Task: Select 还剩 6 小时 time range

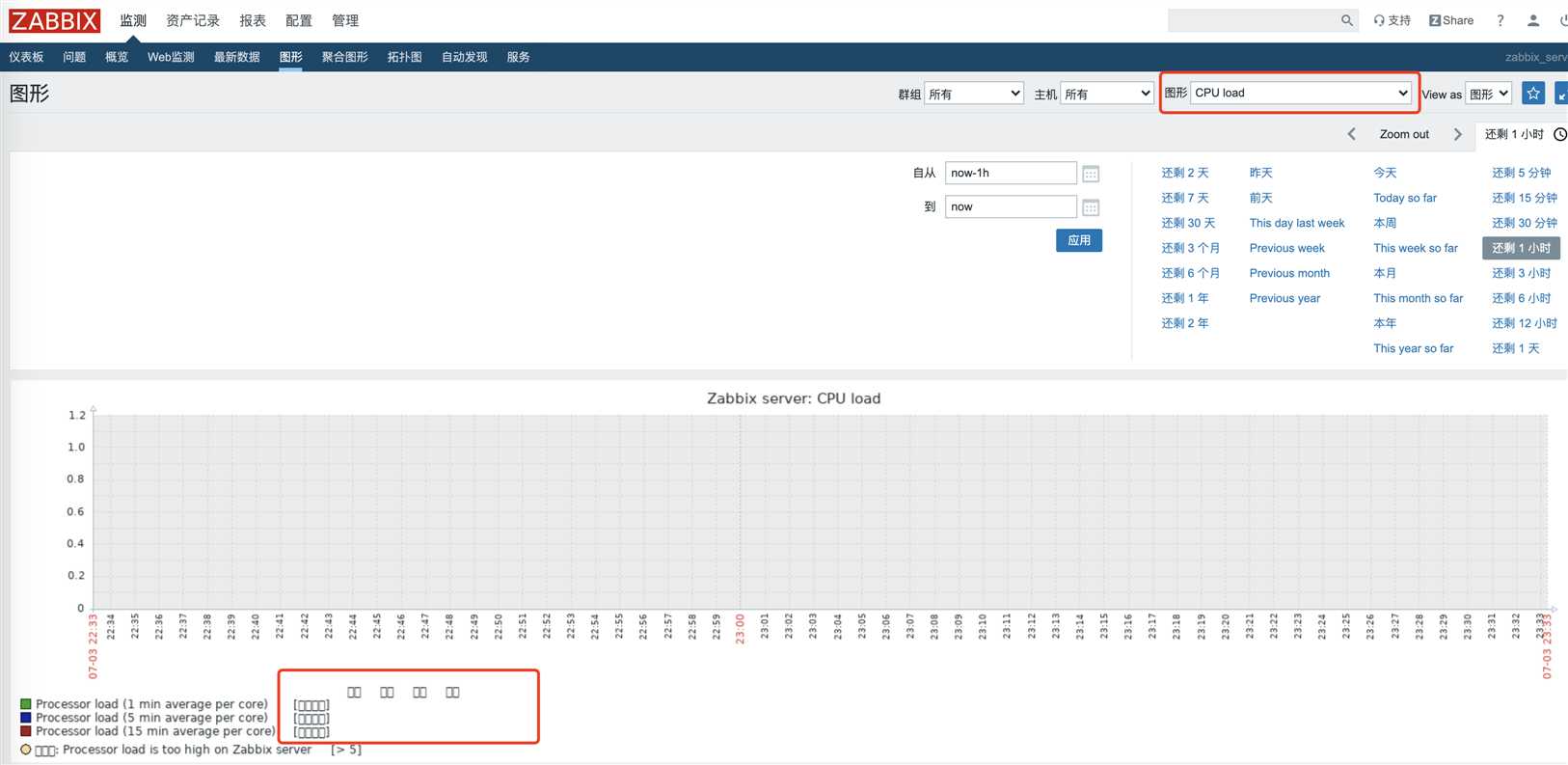Action: point(1522,298)
